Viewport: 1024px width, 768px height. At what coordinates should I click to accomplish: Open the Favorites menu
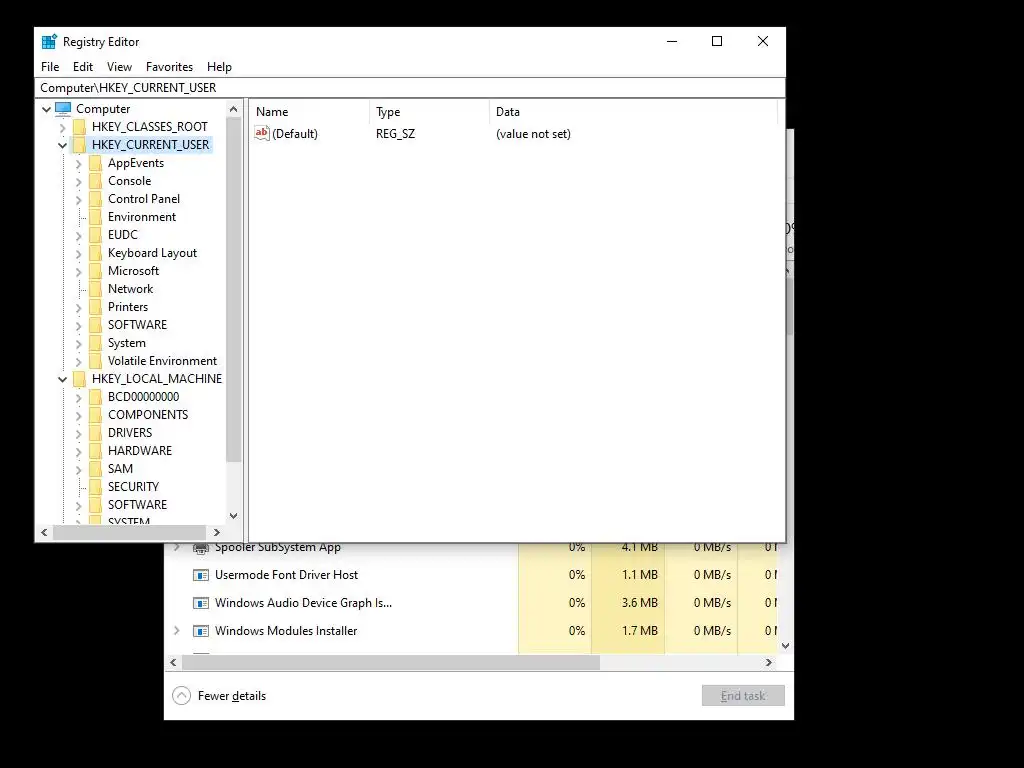coord(170,67)
